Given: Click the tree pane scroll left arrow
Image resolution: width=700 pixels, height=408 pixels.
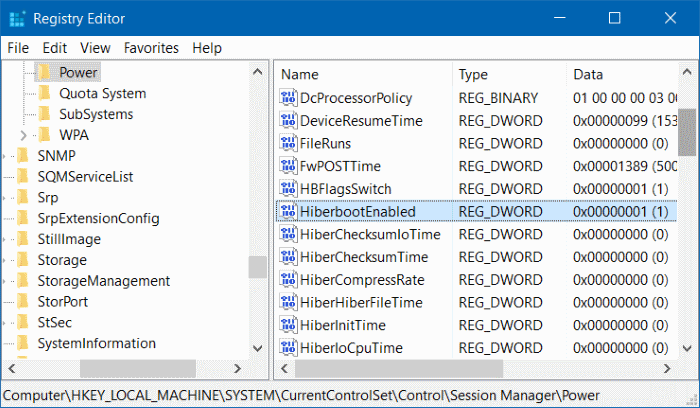Looking at the screenshot, I should (x=12, y=368).
